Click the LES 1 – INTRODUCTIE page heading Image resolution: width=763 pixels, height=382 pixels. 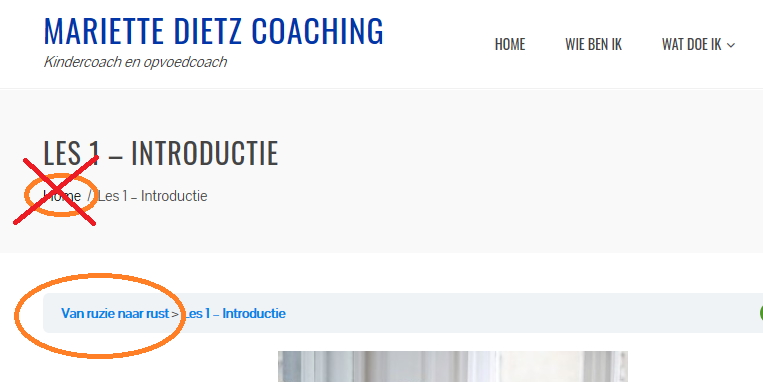(x=161, y=153)
